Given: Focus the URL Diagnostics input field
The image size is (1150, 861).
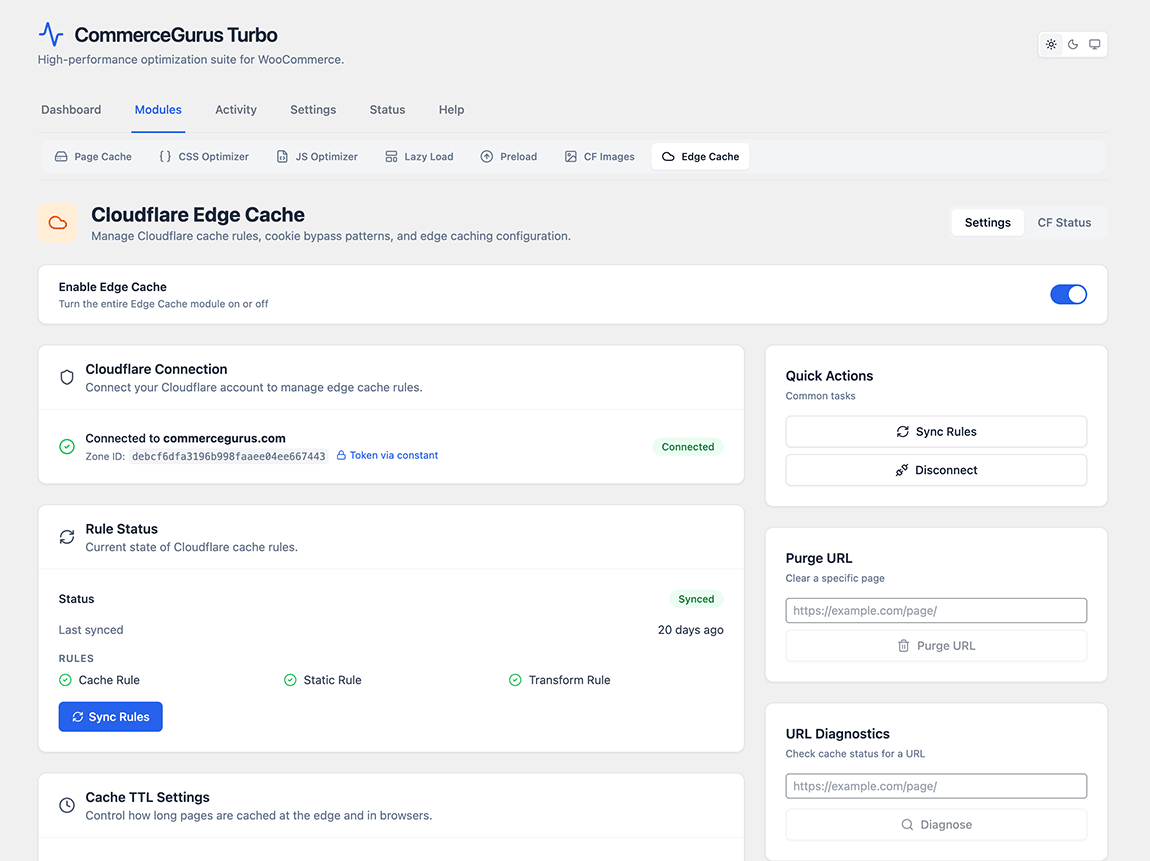Looking at the screenshot, I should [x=936, y=786].
